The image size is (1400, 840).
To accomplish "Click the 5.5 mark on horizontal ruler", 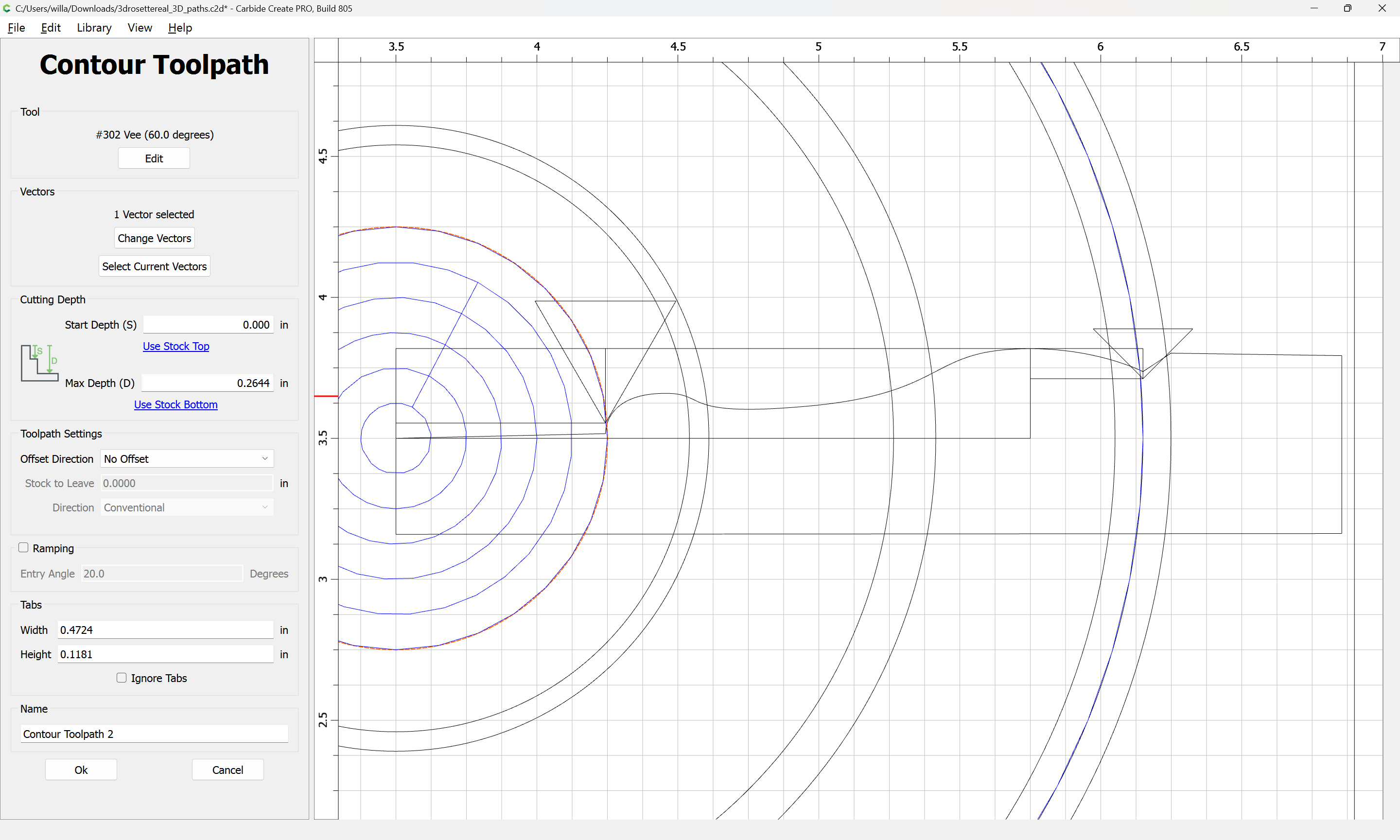I will point(959,46).
